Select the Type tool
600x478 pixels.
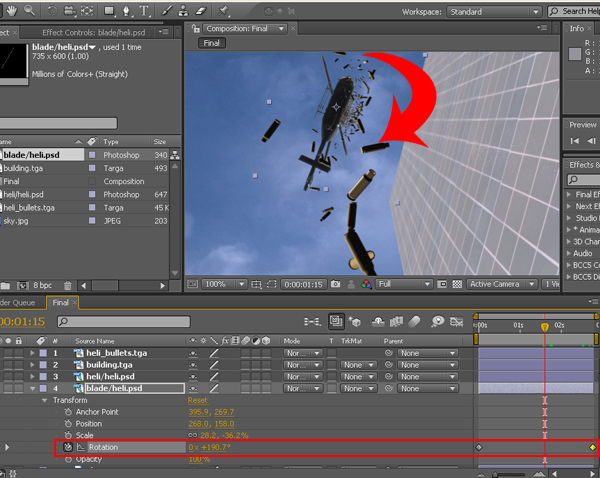click(x=144, y=11)
